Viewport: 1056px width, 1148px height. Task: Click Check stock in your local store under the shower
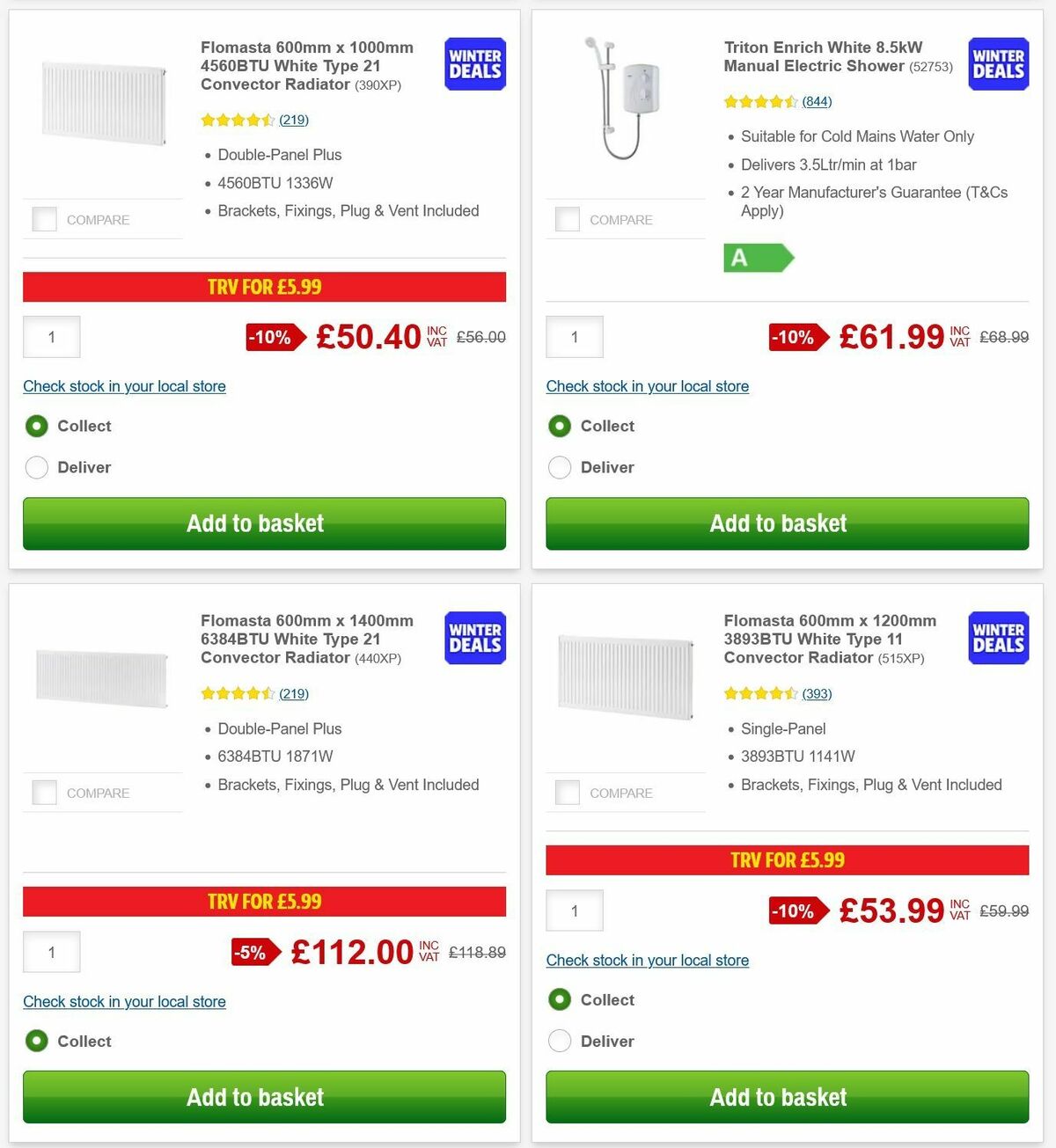point(647,386)
